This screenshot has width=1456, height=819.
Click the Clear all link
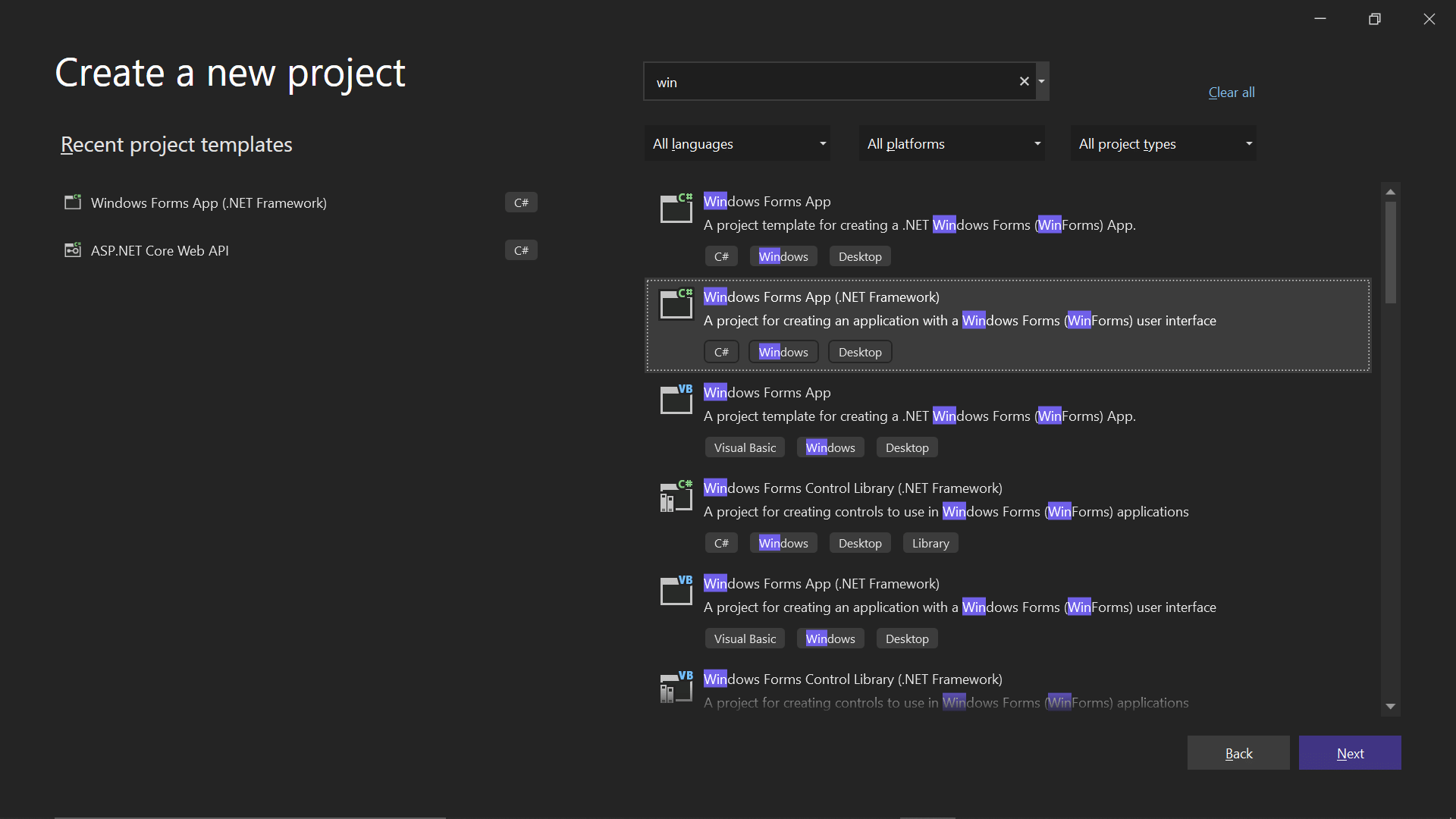tap(1231, 93)
